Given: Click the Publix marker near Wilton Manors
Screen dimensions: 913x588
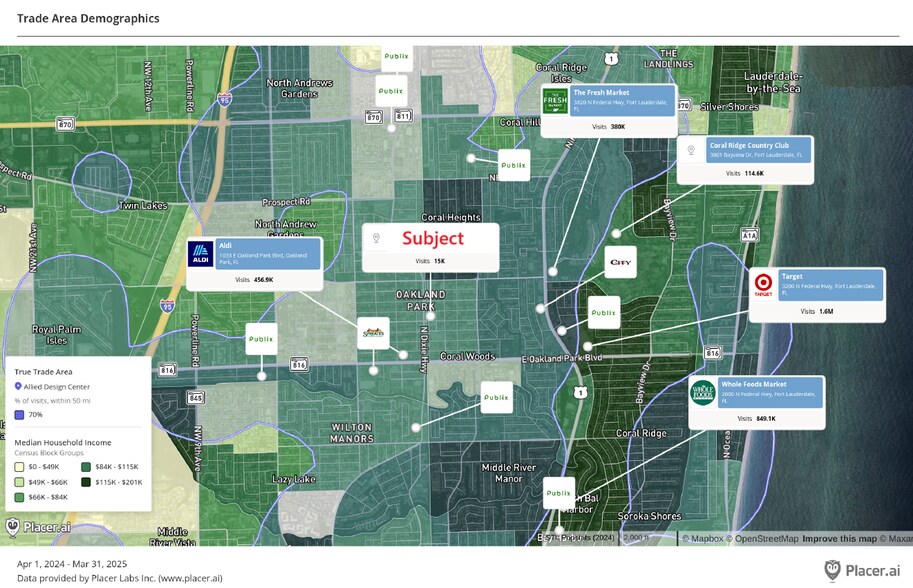Looking at the screenshot, I should [x=496, y=397].
